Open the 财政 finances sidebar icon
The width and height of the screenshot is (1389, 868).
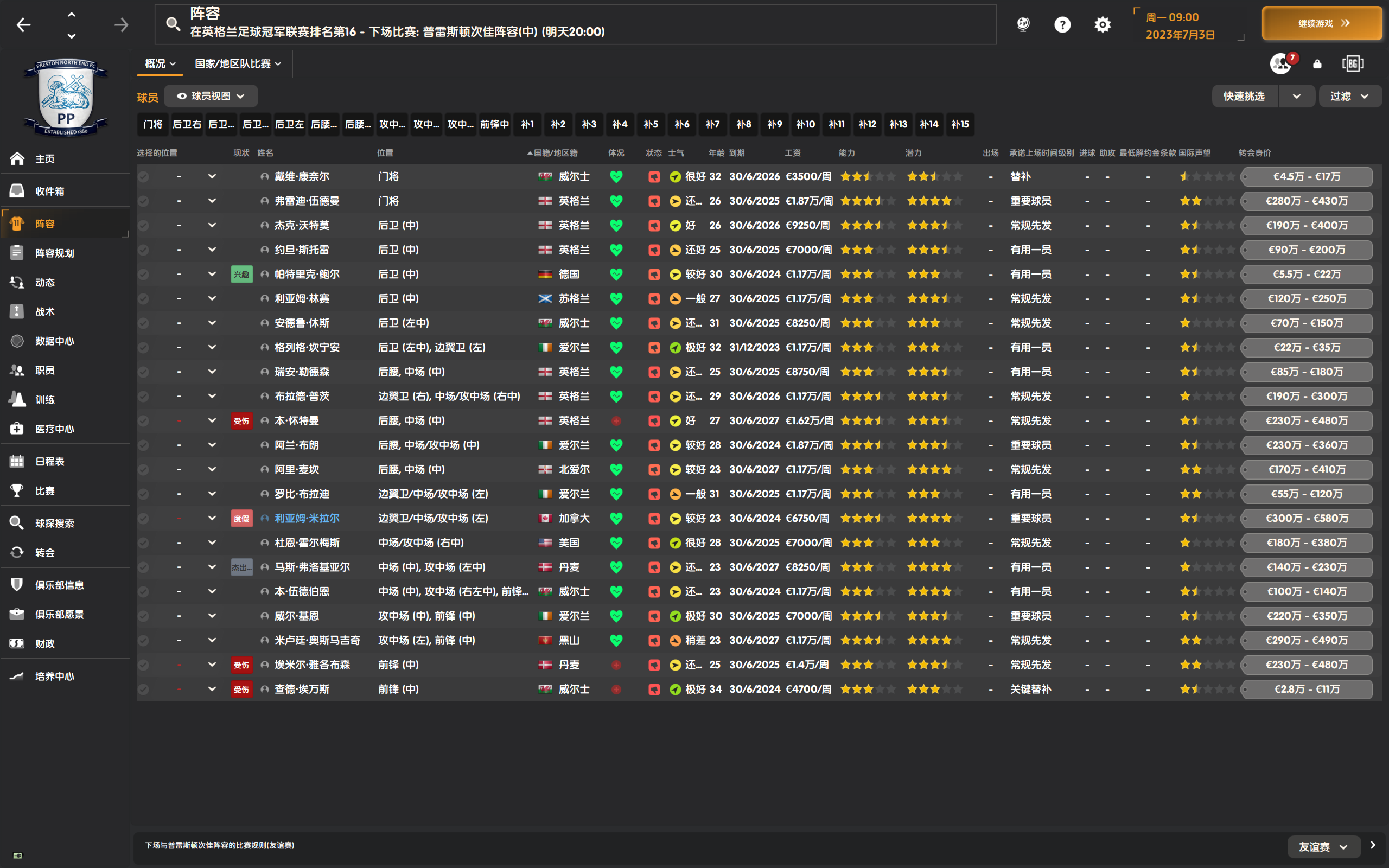point(17,643)
